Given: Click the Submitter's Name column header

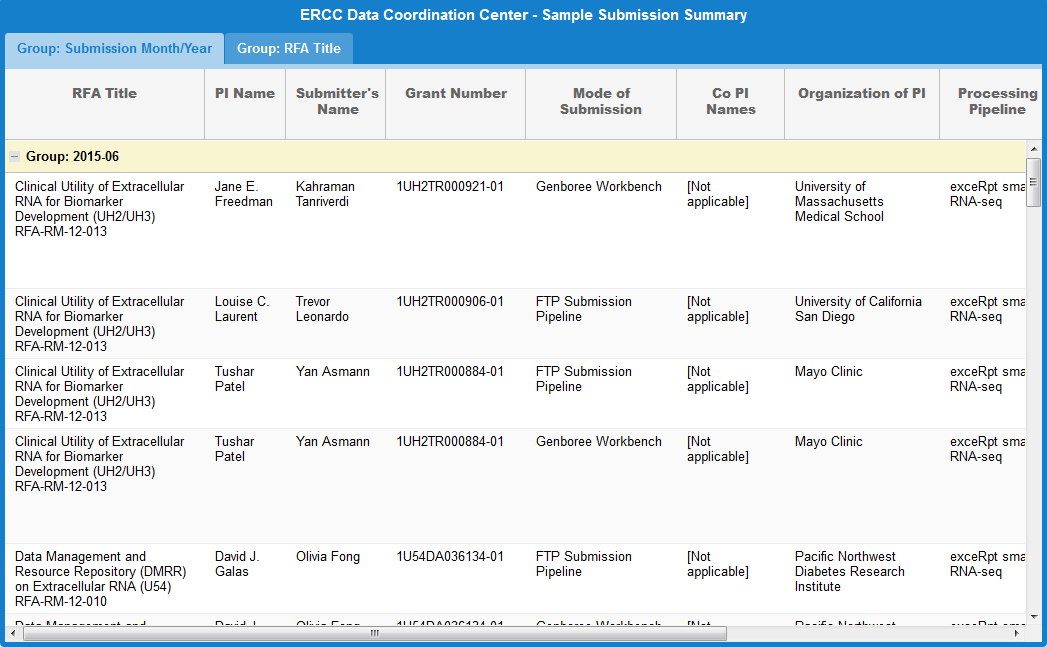Looking at the screenshot, I should coord(337,102).
